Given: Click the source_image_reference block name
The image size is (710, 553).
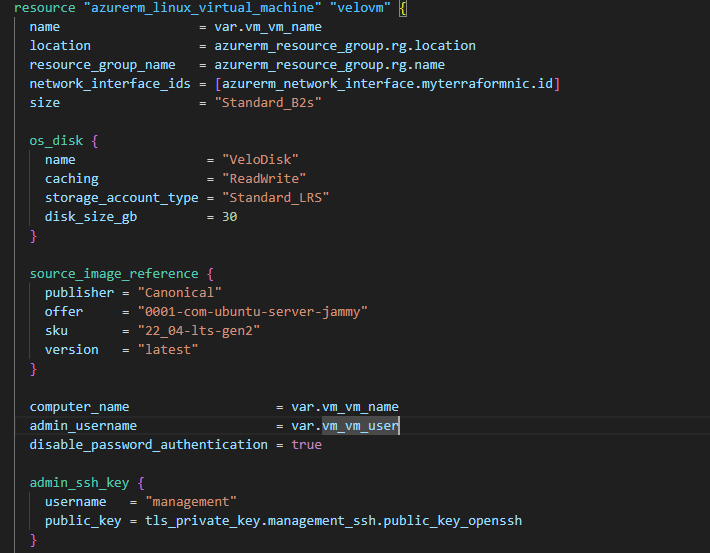Looking at the screenshot, I should (114, 273).
